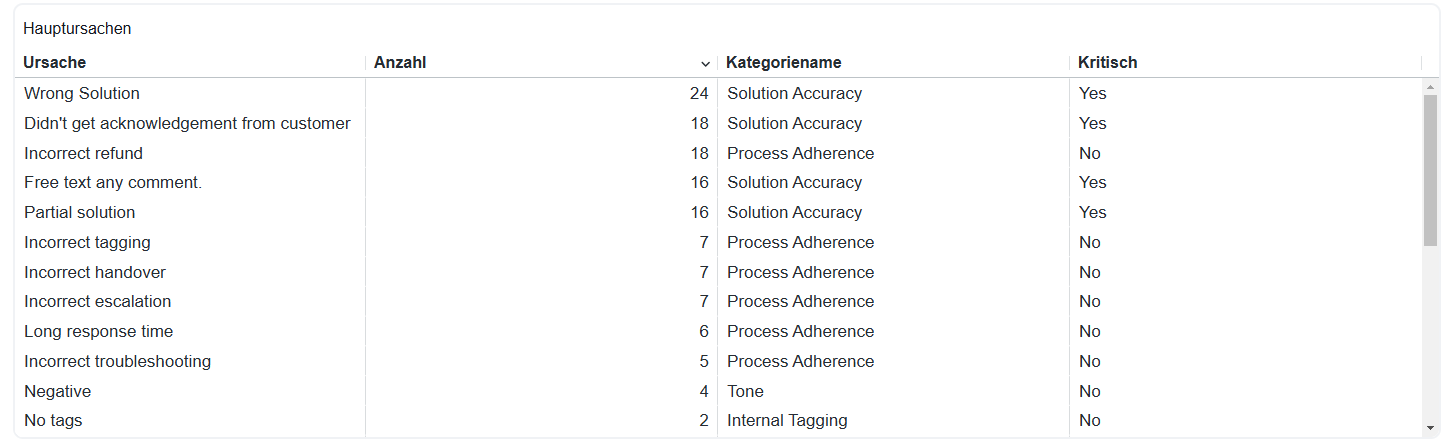Sort by Kritisch column header
The image size is (1447, 443).
coord(1107,62)
